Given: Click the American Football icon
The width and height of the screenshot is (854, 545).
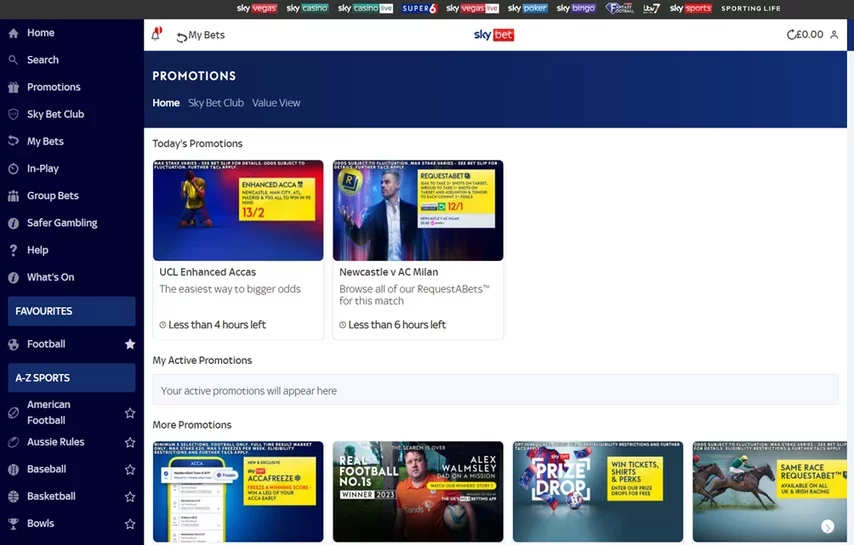Looking at the screenshot, I should click(14, 413).
